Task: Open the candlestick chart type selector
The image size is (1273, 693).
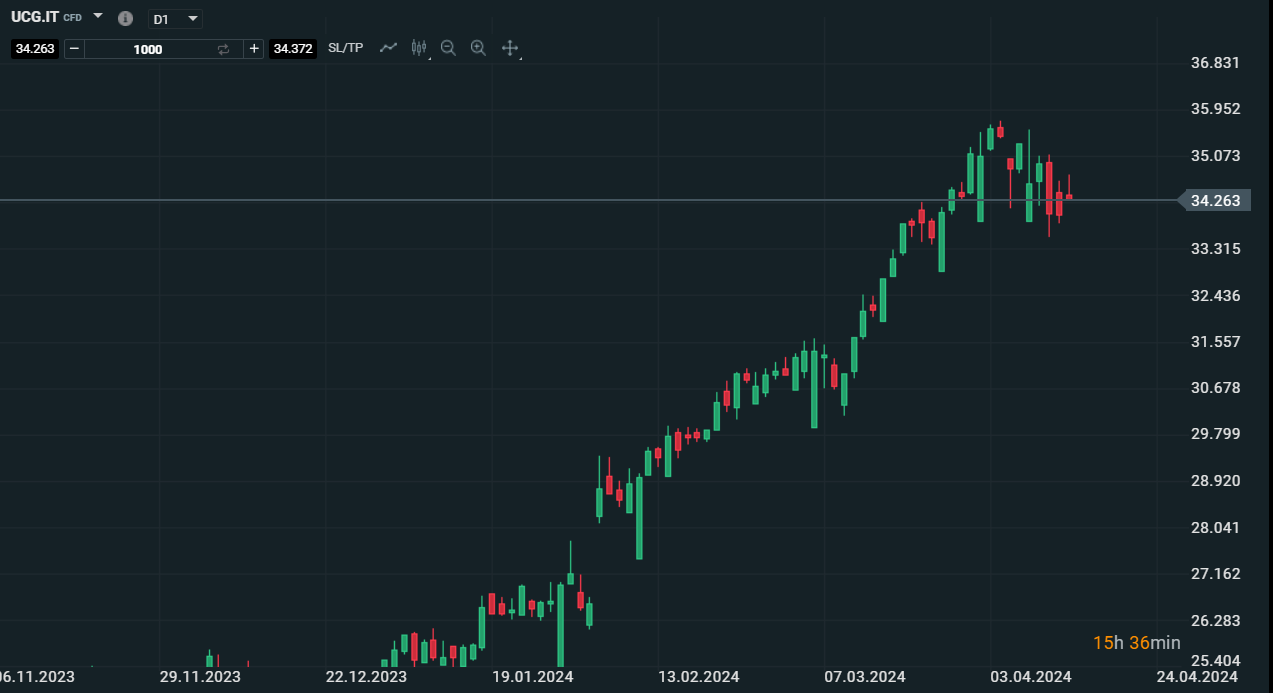Action: coord(419,47)
